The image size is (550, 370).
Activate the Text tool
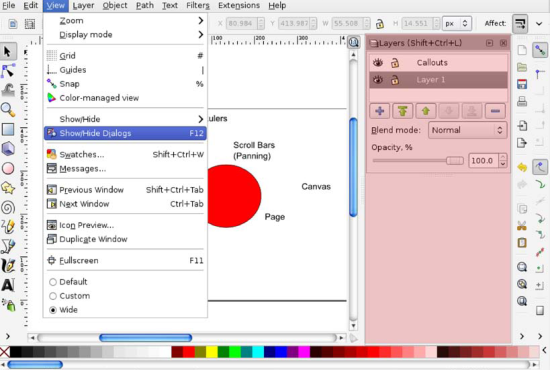[8, 285]
